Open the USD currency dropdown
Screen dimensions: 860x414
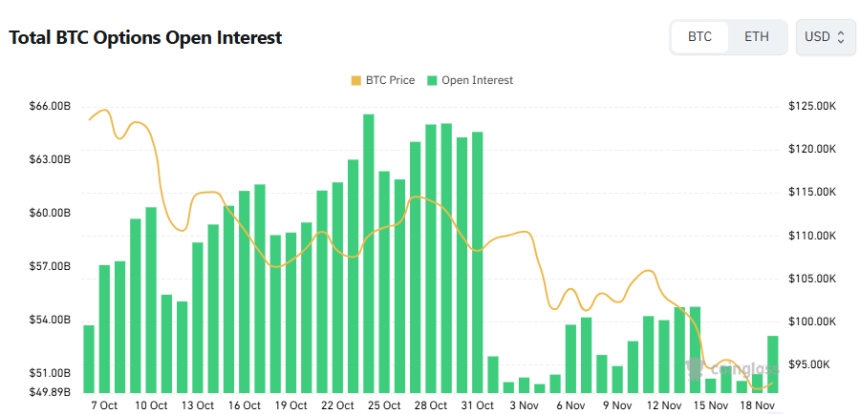coord(825,37)
